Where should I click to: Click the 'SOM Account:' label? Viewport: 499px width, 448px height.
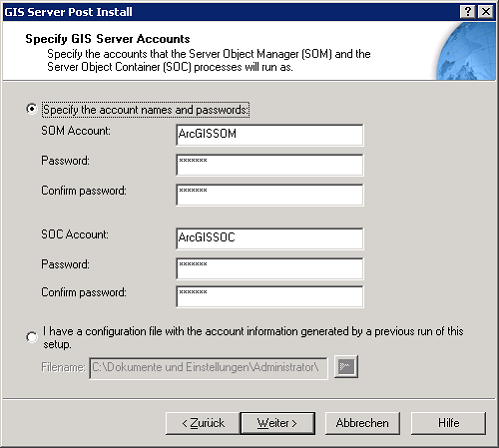(76, 131)
